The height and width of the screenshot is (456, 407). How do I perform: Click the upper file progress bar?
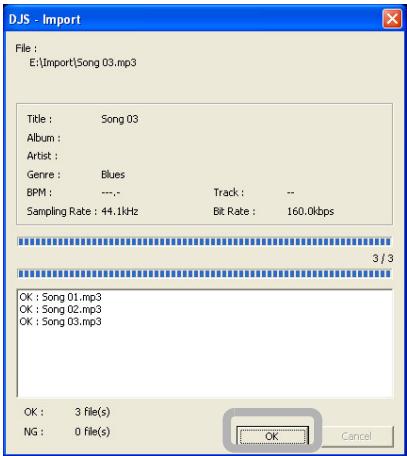pyautogui.click(x=204, y=242)
